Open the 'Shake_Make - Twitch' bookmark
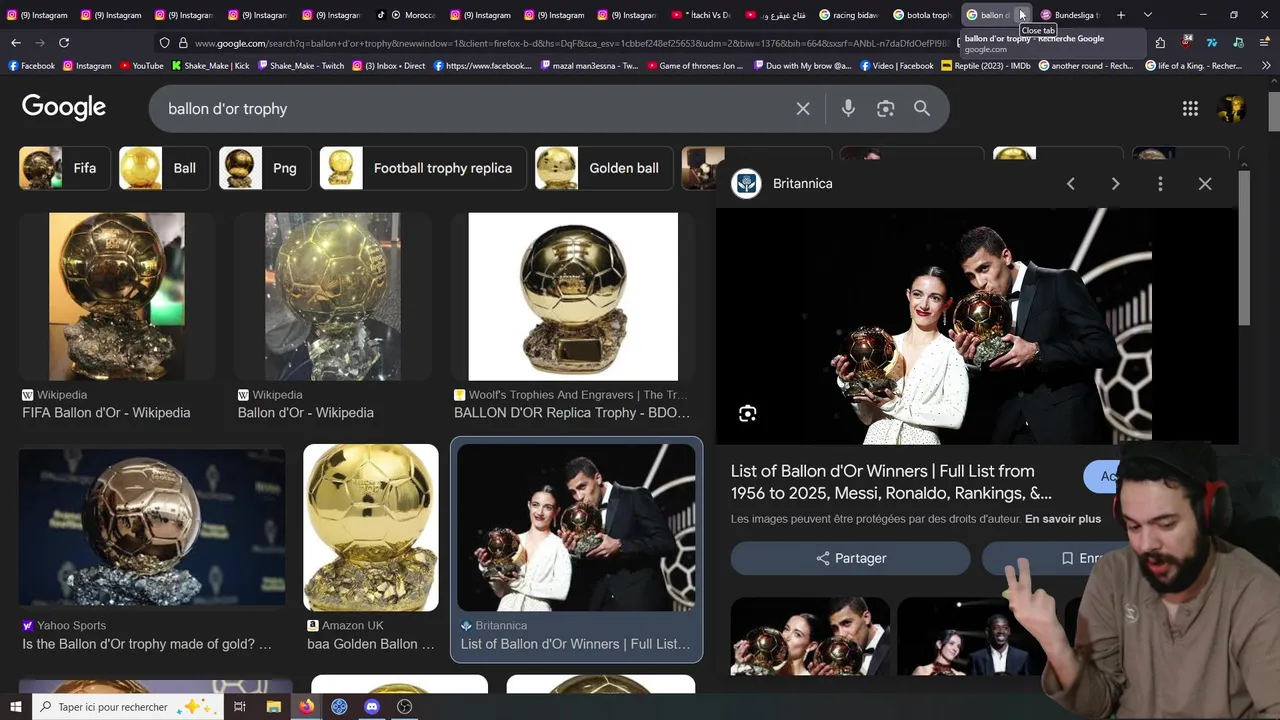This screenshot has width=1280, height=720. point(300,66)
